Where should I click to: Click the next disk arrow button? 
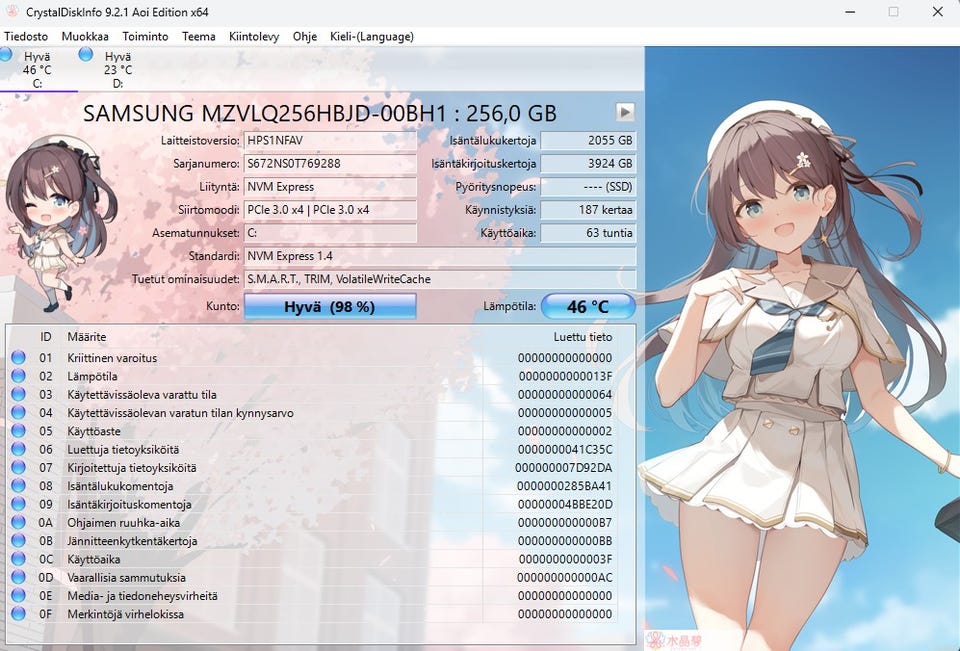(x=625, y=112)
